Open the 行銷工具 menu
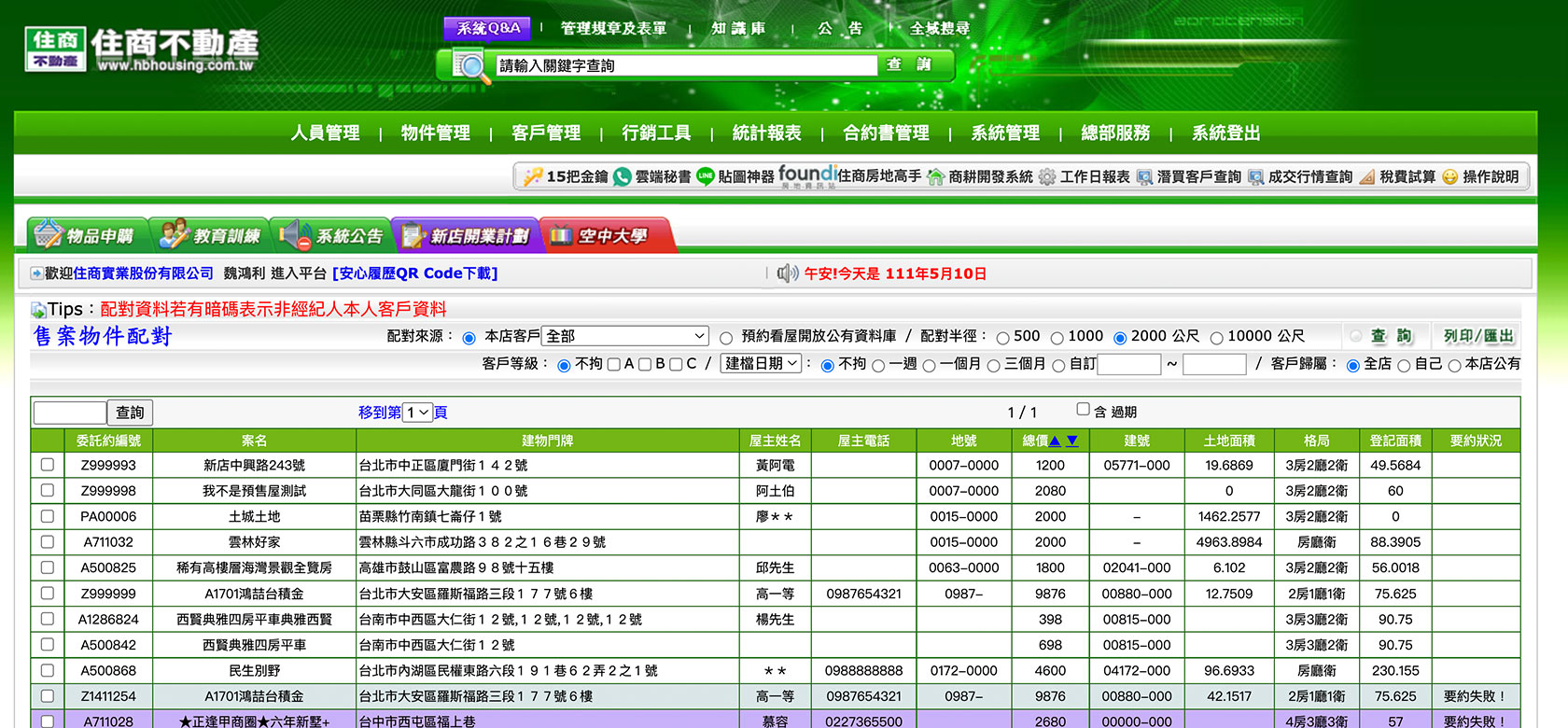 (x=656, y=133)
